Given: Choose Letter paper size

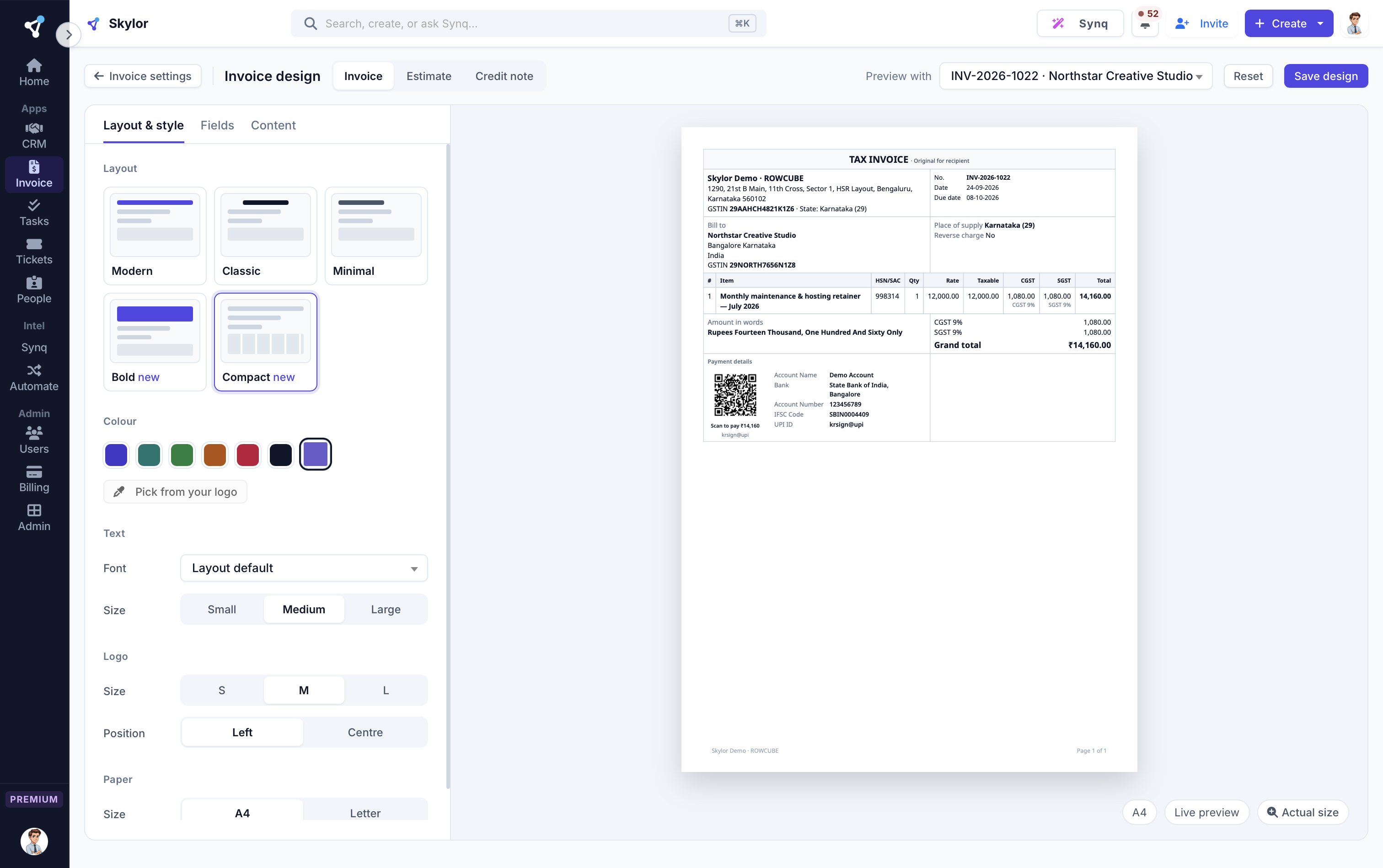Looking at the screenshot, I should click(x=365, y=813).
